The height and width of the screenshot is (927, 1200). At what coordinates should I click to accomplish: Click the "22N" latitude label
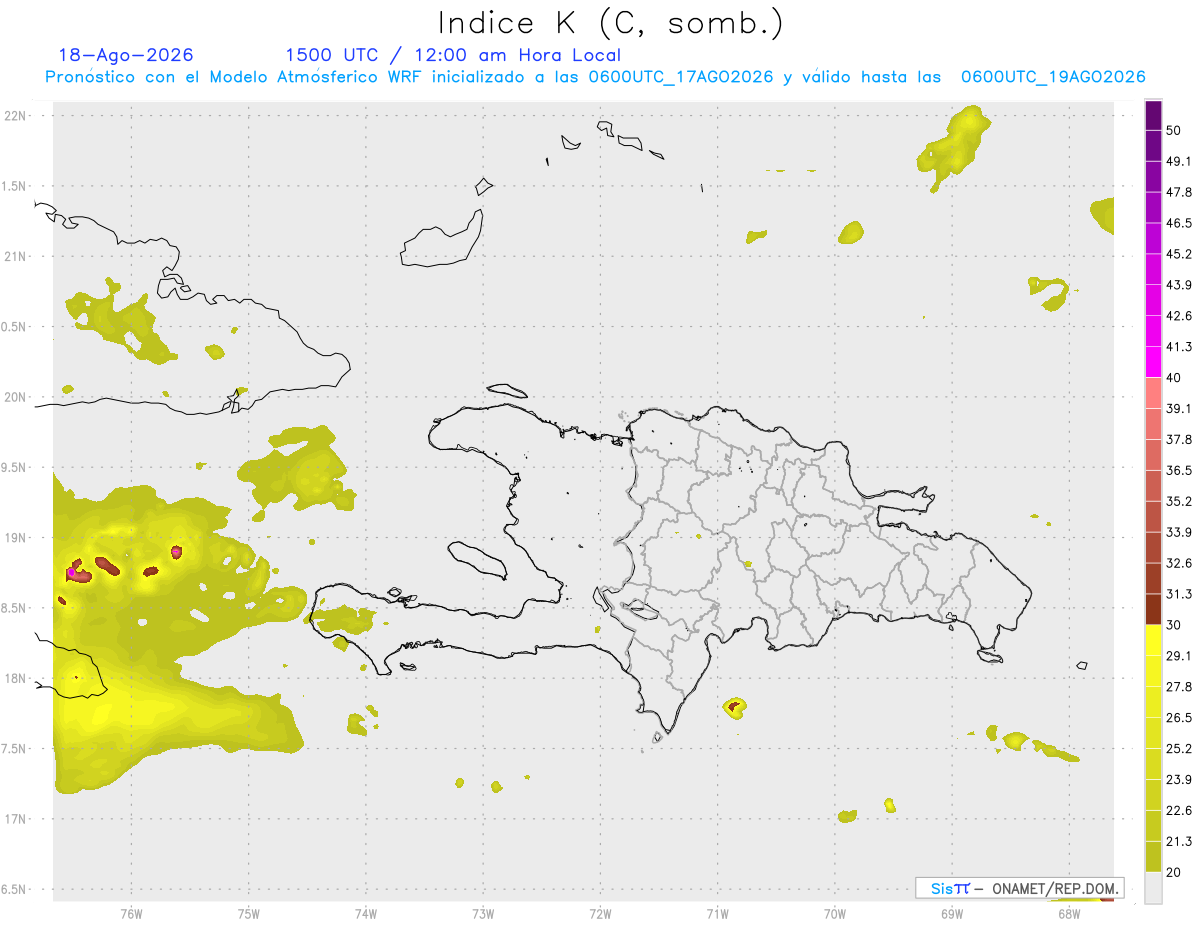point(16,116)
